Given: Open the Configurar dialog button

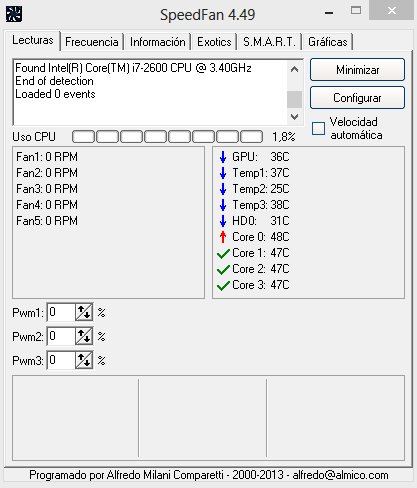Looking at the screenshot, I should pyautogui.click(x=357, y=98).
